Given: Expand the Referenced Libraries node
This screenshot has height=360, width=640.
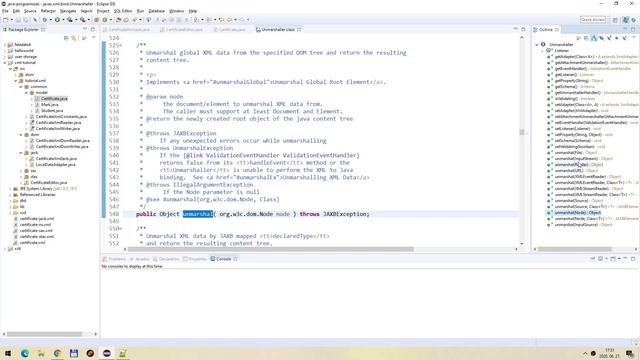Looking at the screenshot, I should pyautogui.click(x=10, y=195).
